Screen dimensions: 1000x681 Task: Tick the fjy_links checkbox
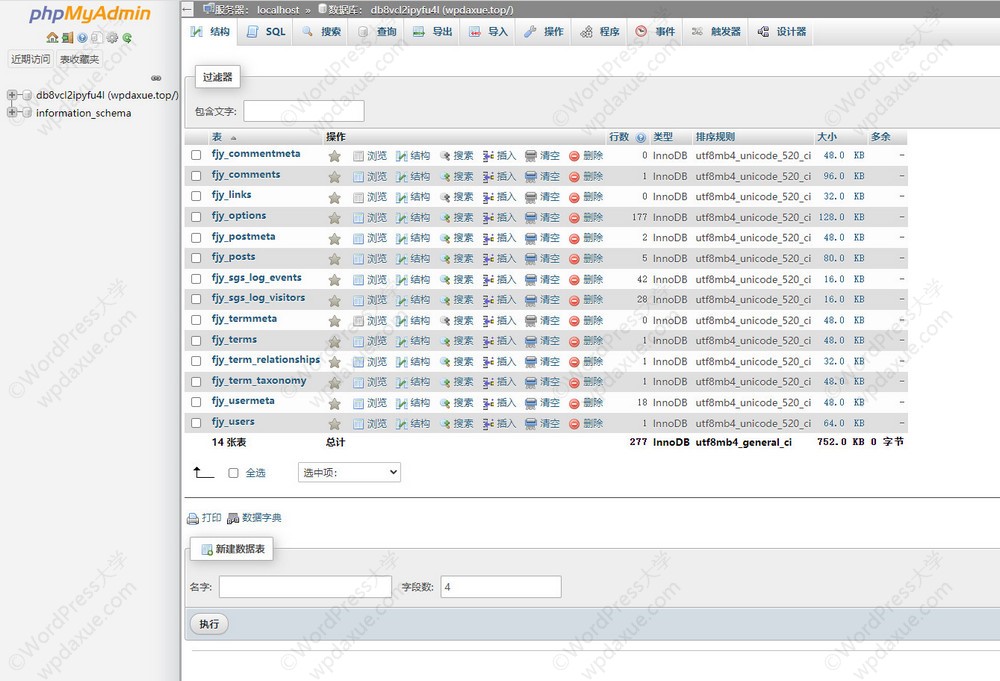point(196,196)
